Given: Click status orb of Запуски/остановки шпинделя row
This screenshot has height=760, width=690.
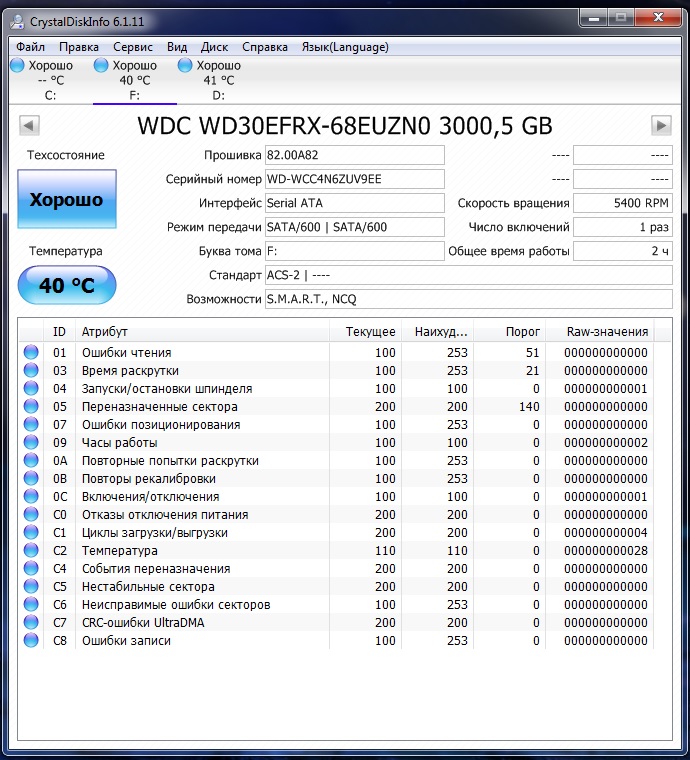Looking at the screenshot, I should 31,388.
